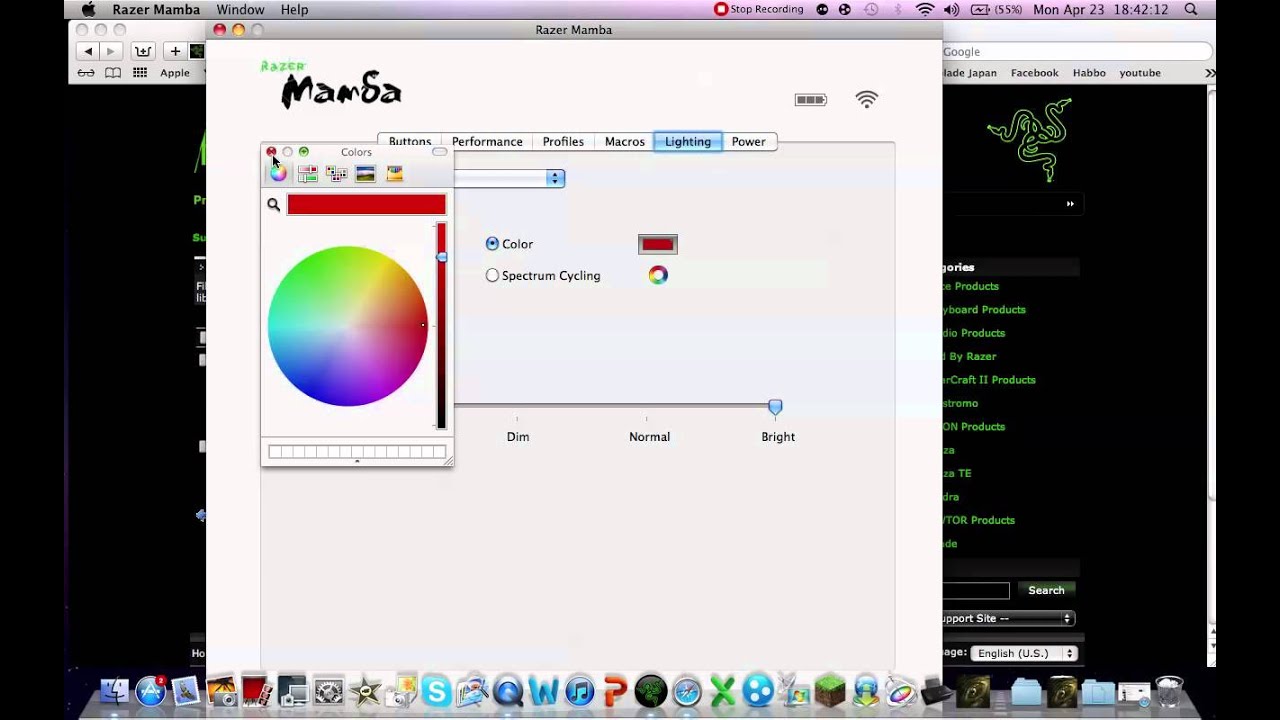Switch to Image Palettes picker mode
This screenshot has width=1280, height=720.
point(365,173)
